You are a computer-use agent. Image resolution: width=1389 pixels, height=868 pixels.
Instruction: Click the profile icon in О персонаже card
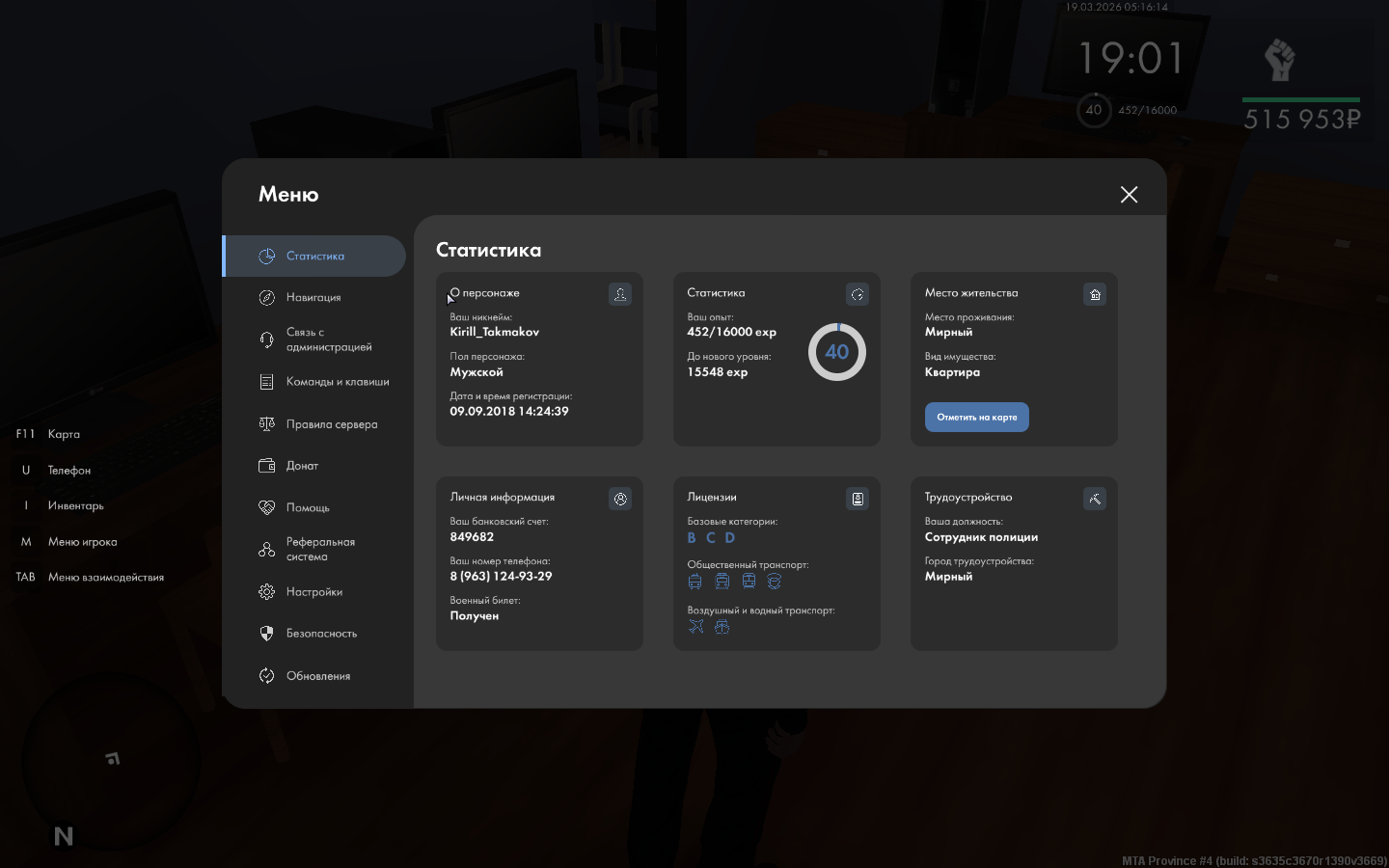coord(620,294)
